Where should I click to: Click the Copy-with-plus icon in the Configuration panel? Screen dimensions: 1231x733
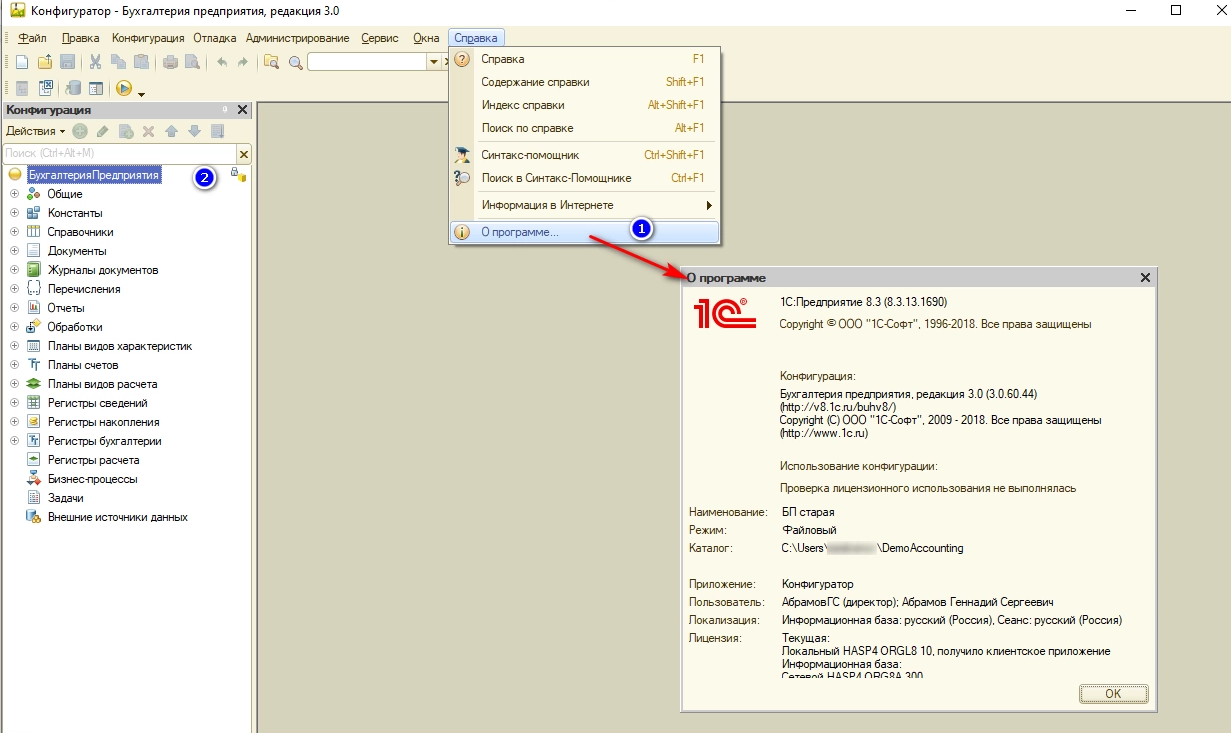point(126,131)
